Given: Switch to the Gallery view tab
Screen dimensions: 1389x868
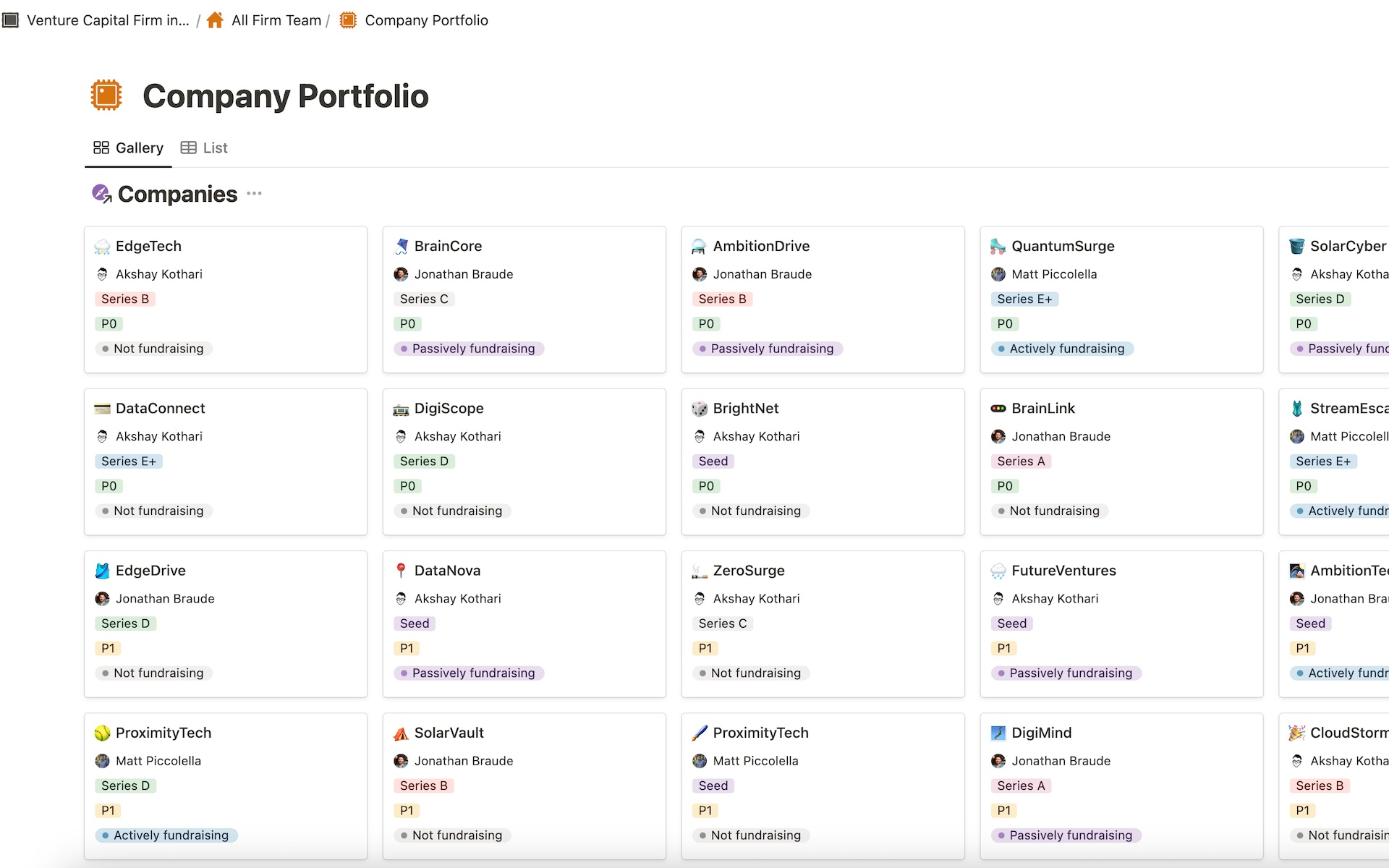Looking at the screenshot, I should (129, 148).
